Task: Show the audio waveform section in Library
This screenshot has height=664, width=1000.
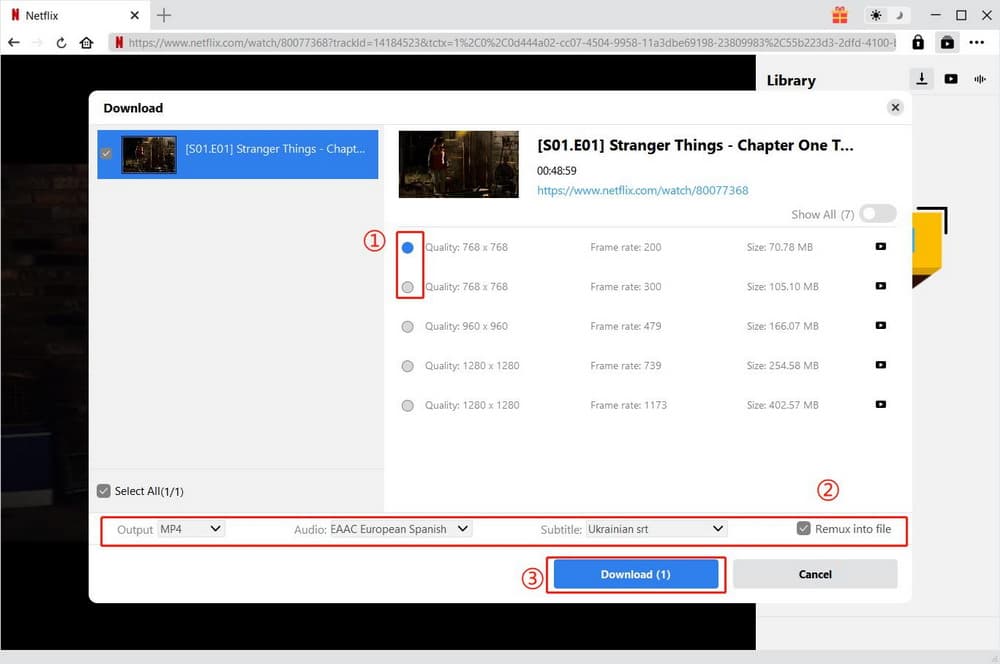Action: 979,80
